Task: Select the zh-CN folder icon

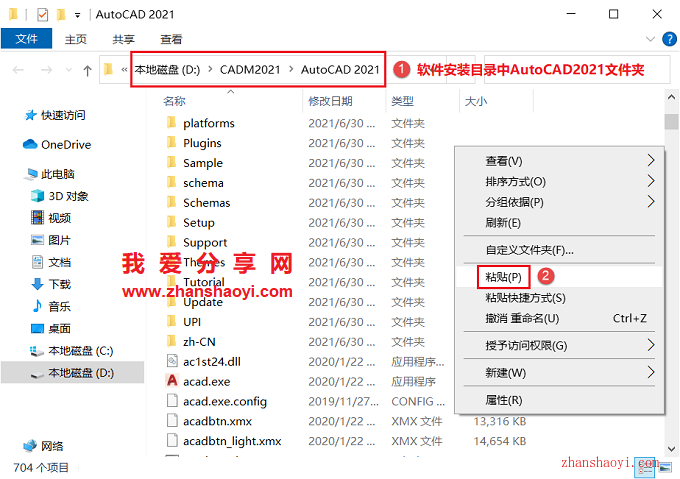Action: click(x=172, y=342)
